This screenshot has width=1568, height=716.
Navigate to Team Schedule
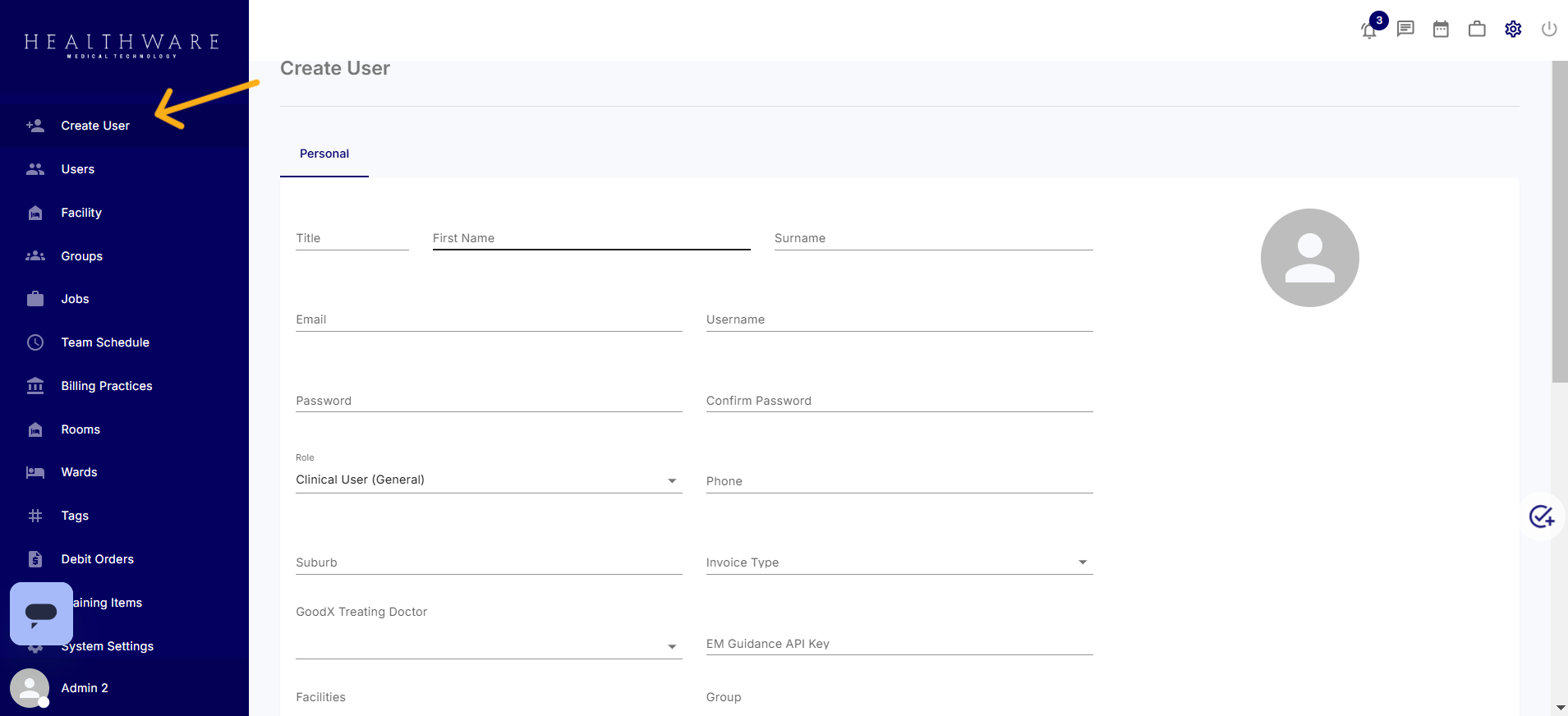click(x=105, y=342)
